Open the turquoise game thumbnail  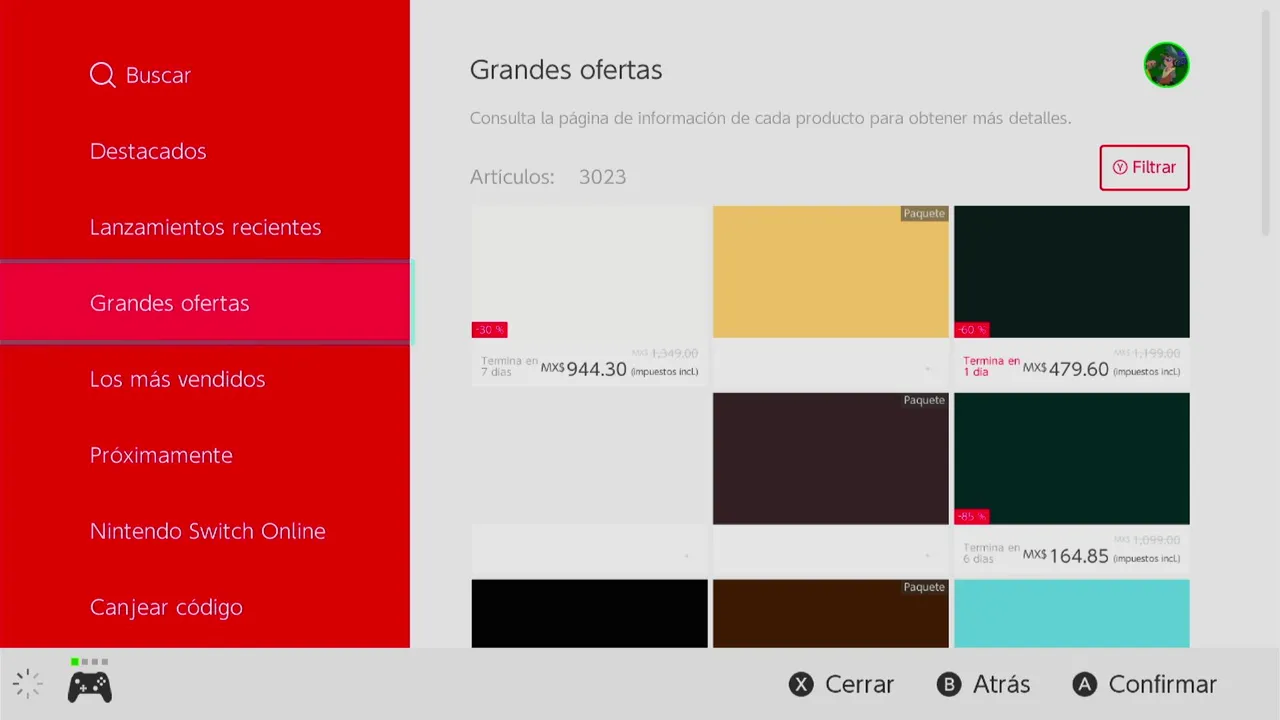(x=1071, y=613)
